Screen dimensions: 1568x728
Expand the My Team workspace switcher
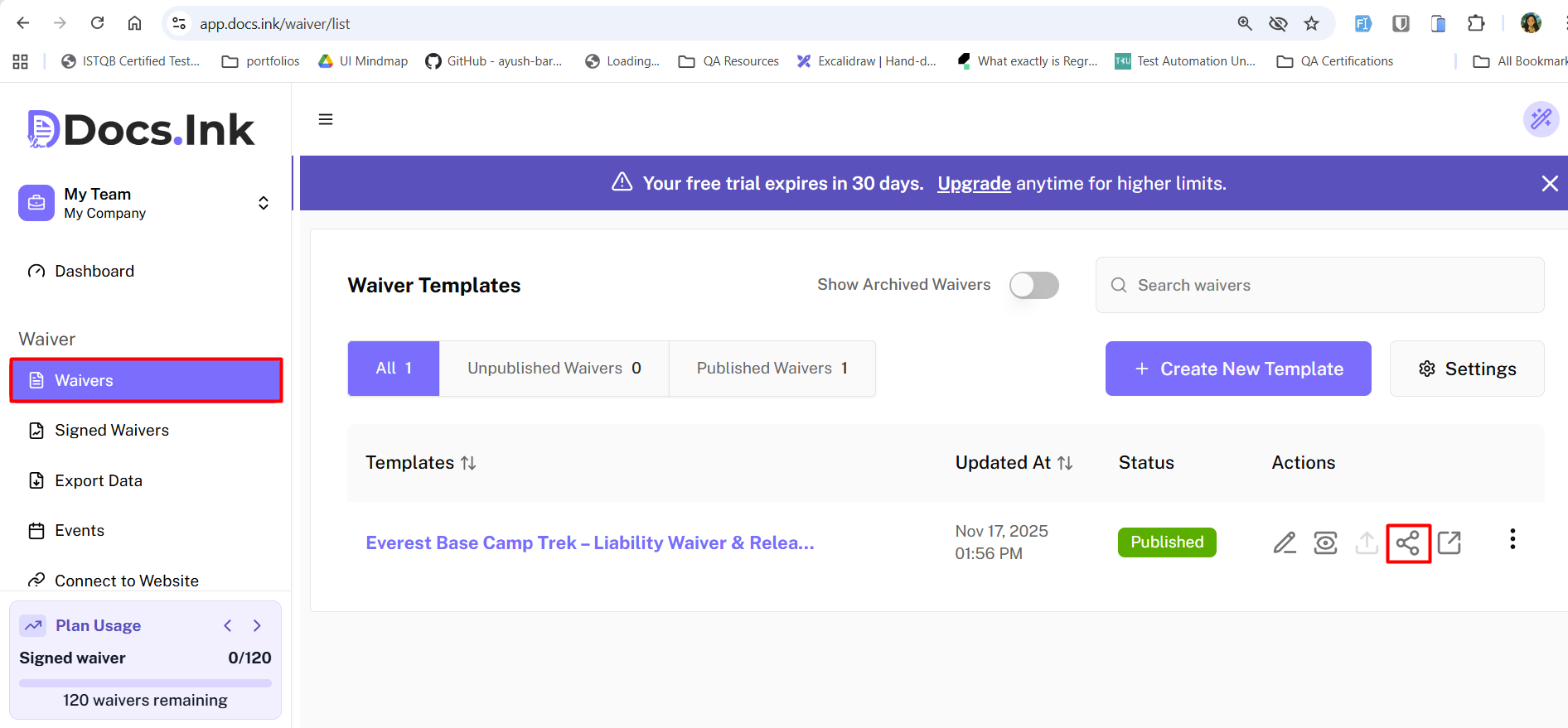tap(263, 203)
